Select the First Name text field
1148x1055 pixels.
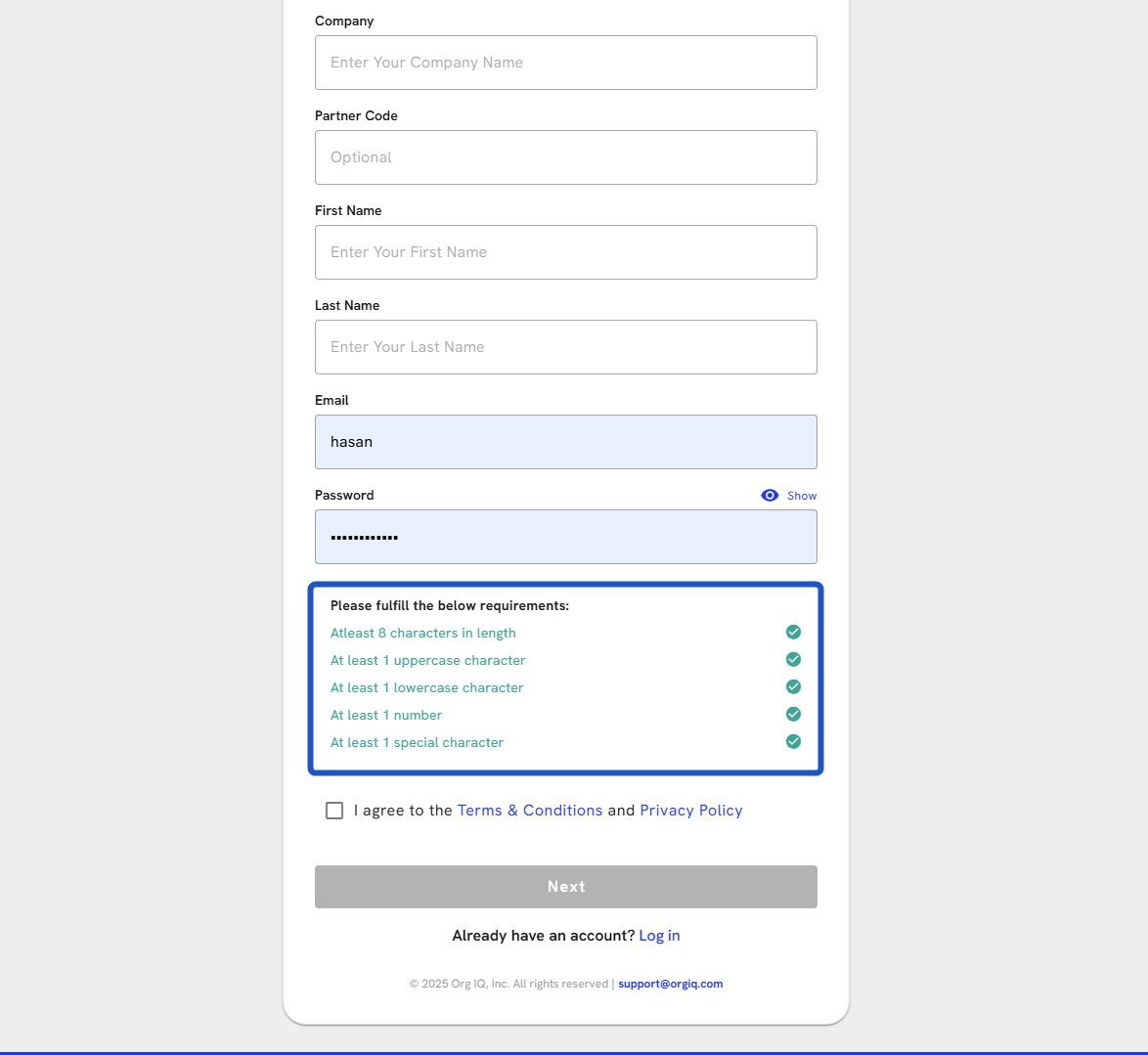[565, 252]
